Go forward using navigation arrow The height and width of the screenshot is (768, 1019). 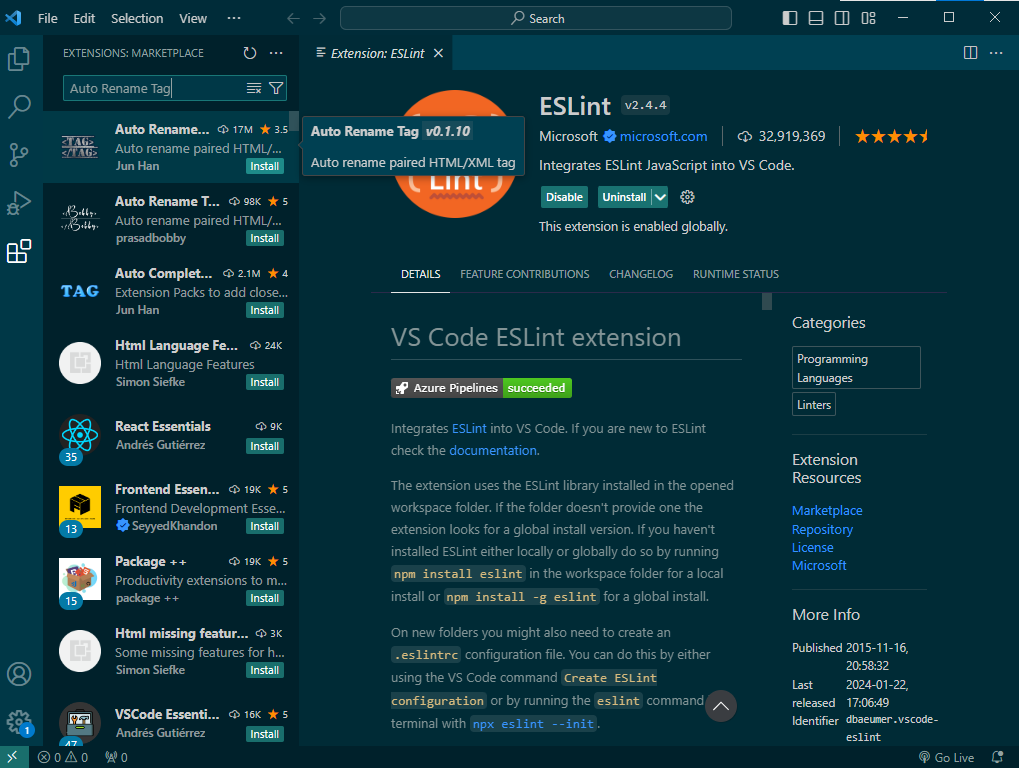pos(319,18)
